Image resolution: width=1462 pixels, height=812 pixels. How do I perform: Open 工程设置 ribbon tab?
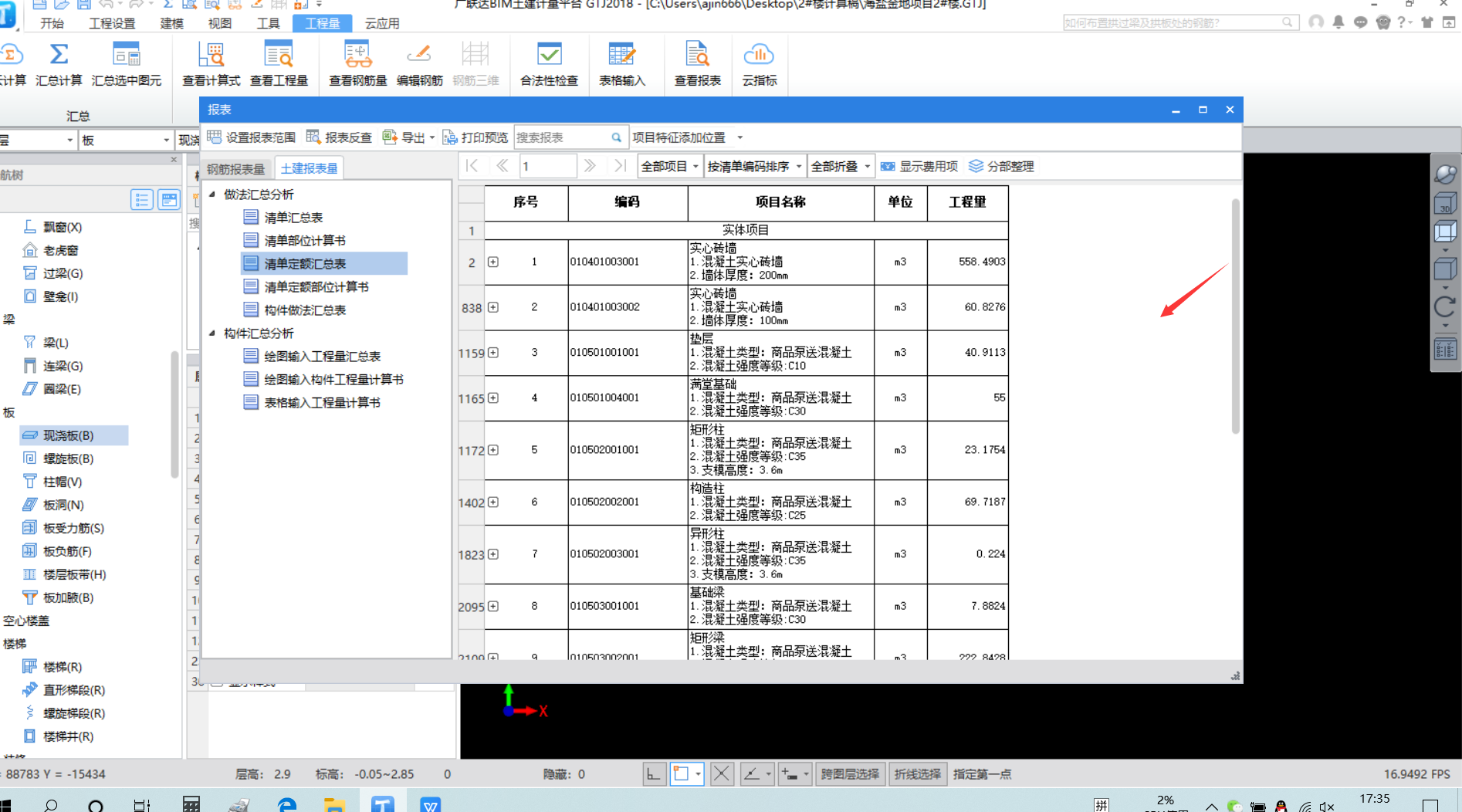[x=112, y=23]
